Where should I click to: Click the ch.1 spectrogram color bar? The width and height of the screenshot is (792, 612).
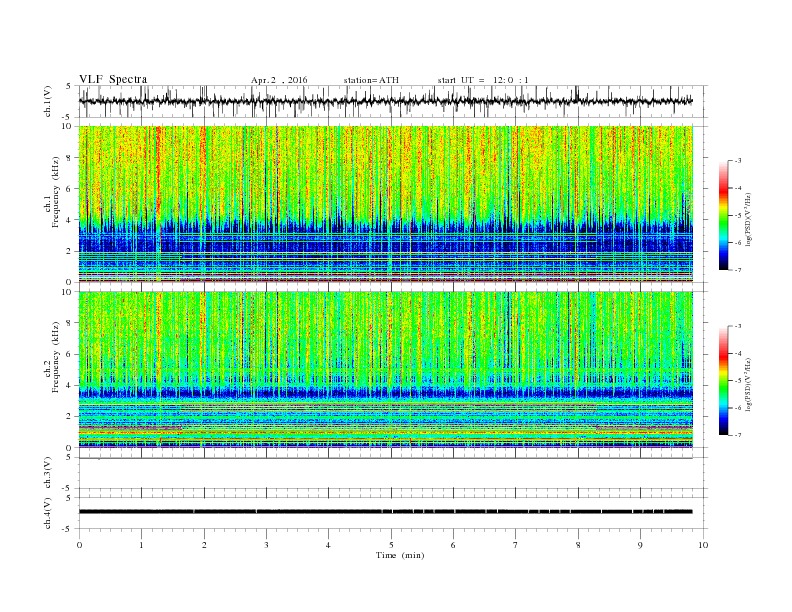pos(723,216)
